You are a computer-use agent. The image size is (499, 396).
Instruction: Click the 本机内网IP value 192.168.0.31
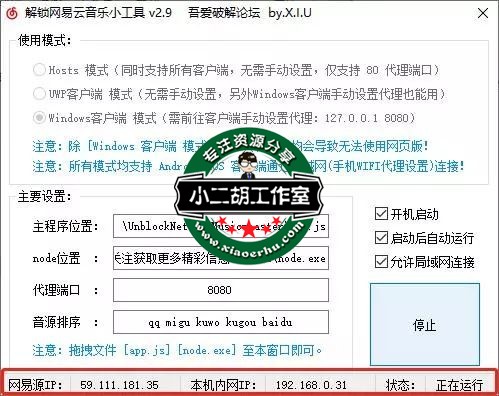(311, 385)
